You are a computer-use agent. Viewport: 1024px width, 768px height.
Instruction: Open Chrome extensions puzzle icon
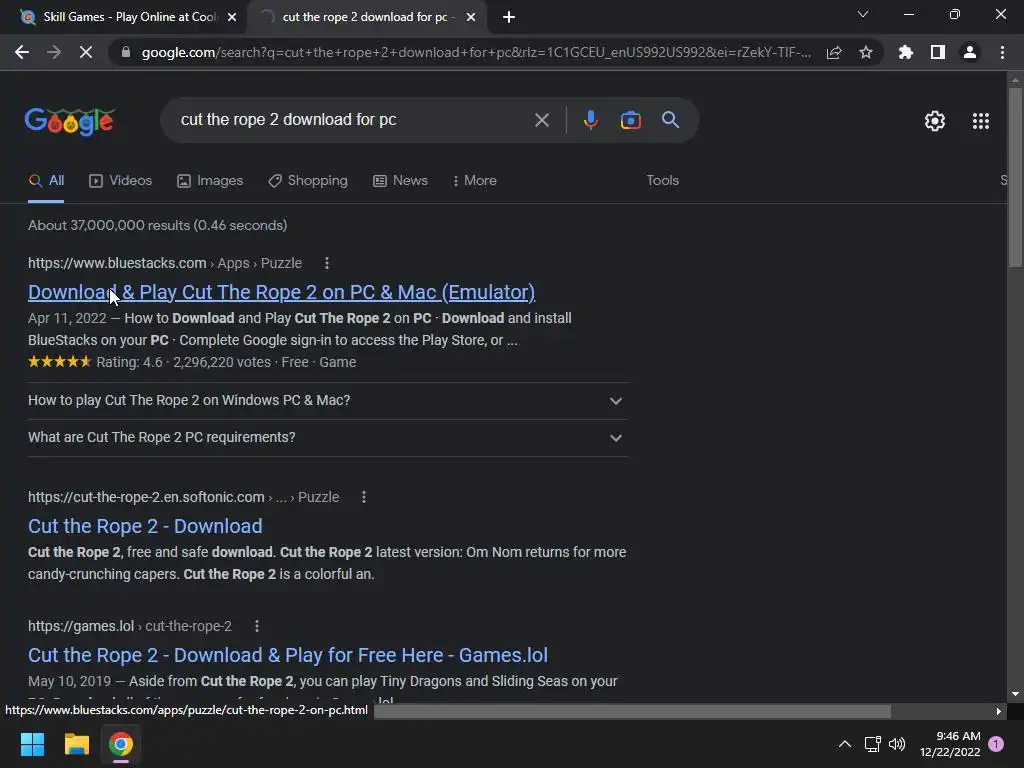click(x=906, y=52)
